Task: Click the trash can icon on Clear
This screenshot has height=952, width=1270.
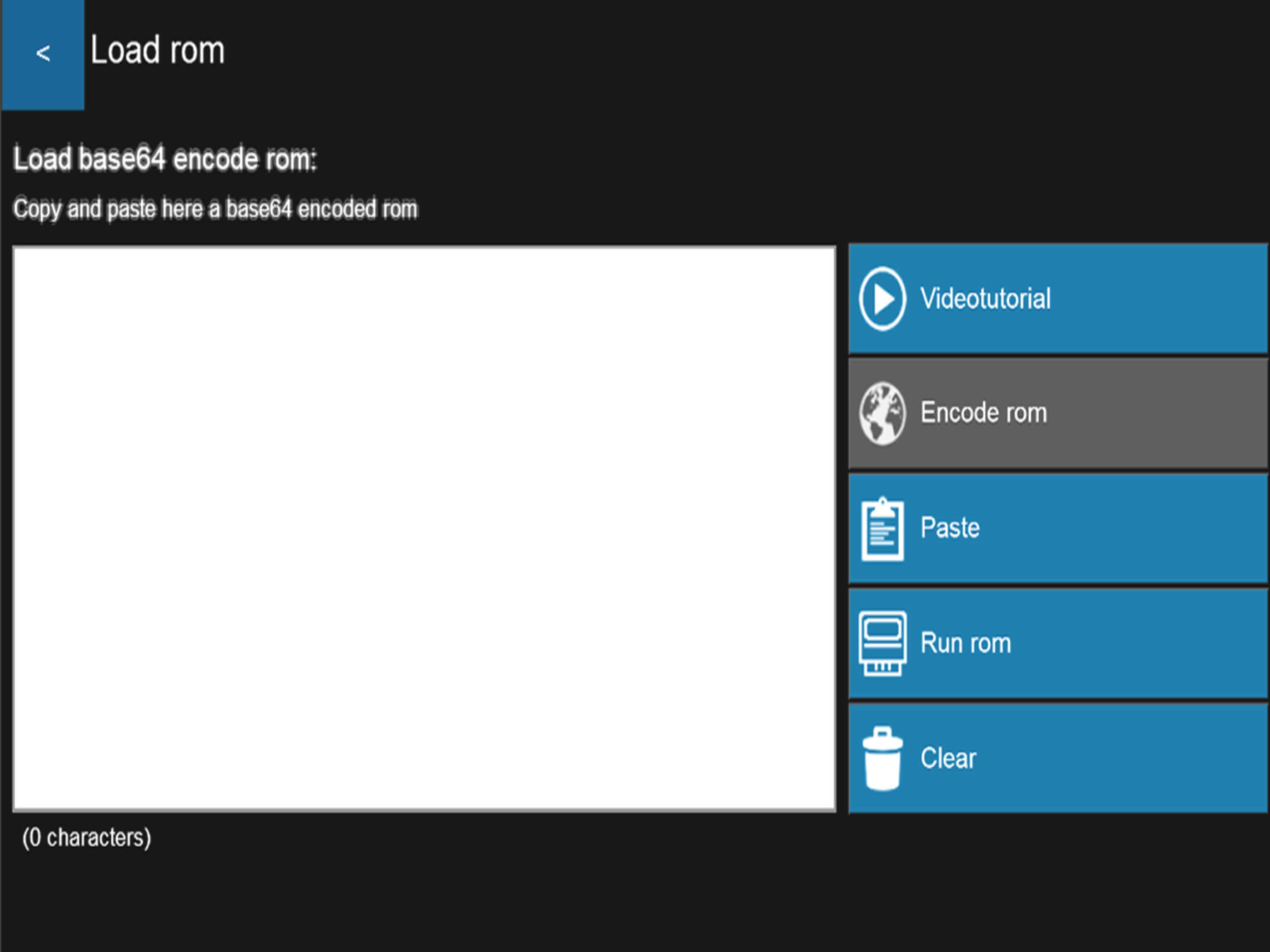Action: click(x=882, y=759)
